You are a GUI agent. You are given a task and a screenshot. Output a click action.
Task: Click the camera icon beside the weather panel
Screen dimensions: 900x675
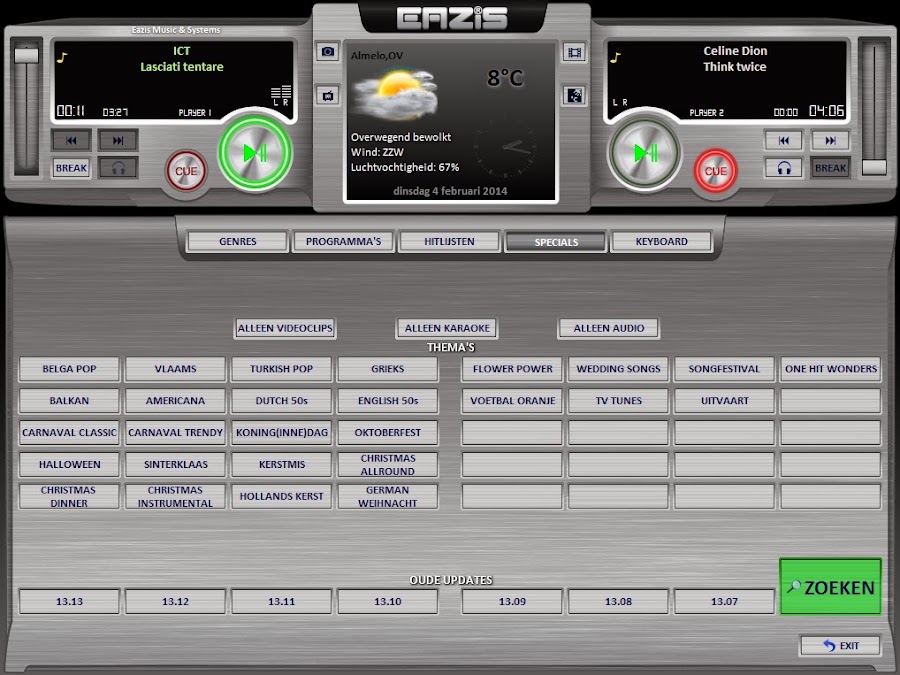coord(327,52)
